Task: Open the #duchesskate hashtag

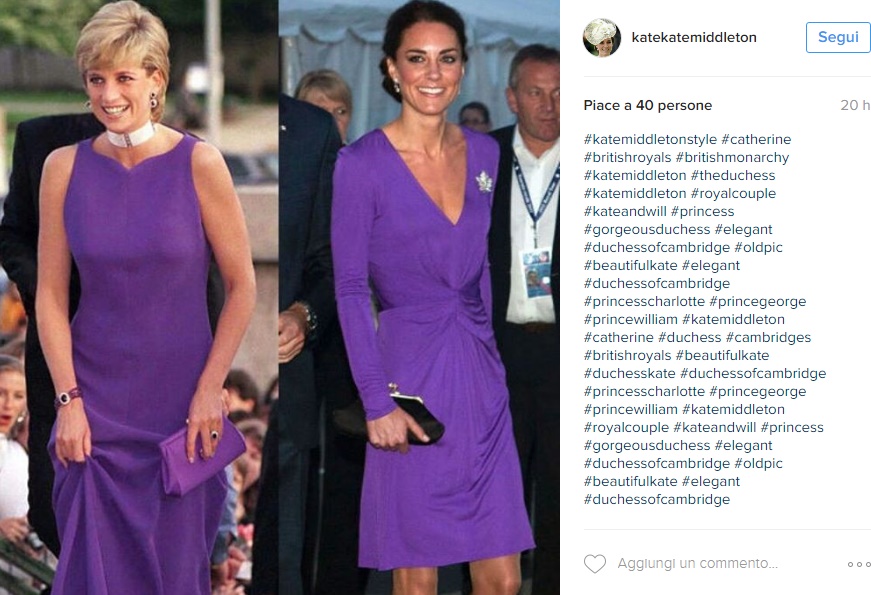Action: 629,373
